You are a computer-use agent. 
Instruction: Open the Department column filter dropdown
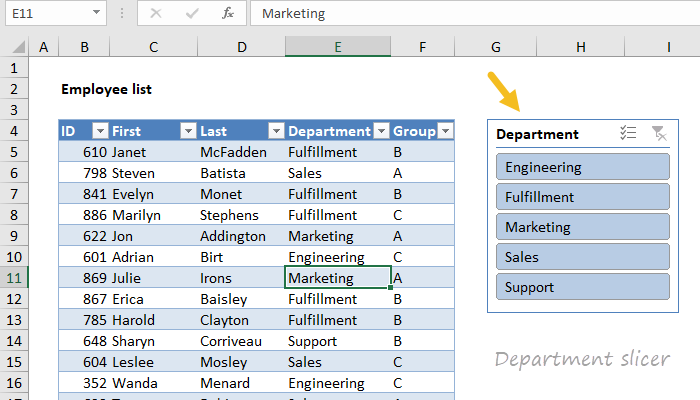click(x=381, y=131)
